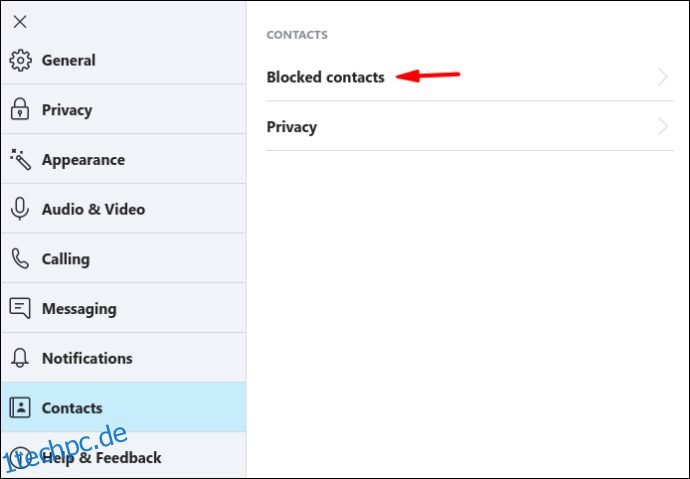This screenshot has width=690, height=479.
Task: Click the phone handset Calling icon
Action: click(x=20, y=259)
